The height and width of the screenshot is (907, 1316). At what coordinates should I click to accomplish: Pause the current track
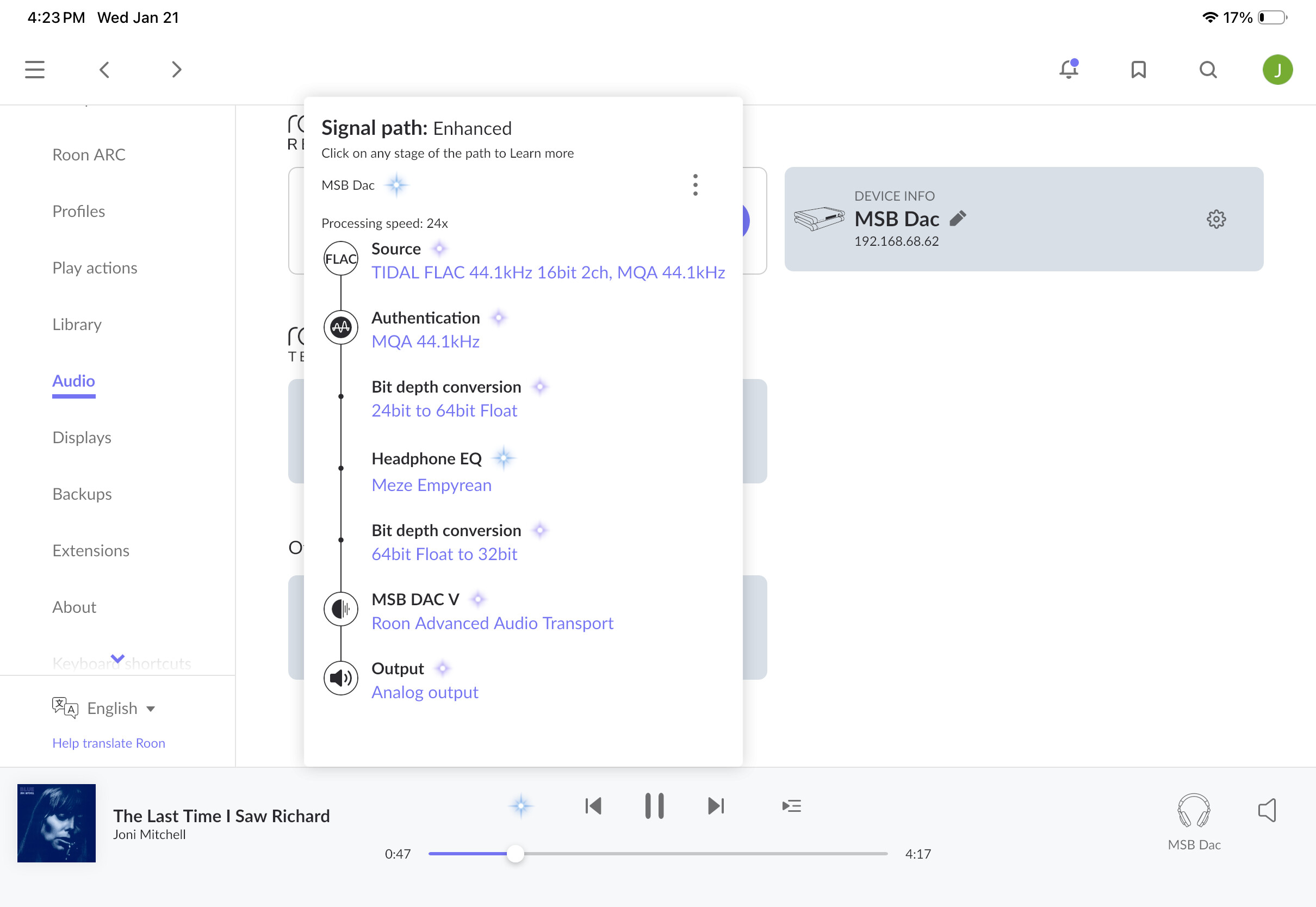[x=654, y=806]
